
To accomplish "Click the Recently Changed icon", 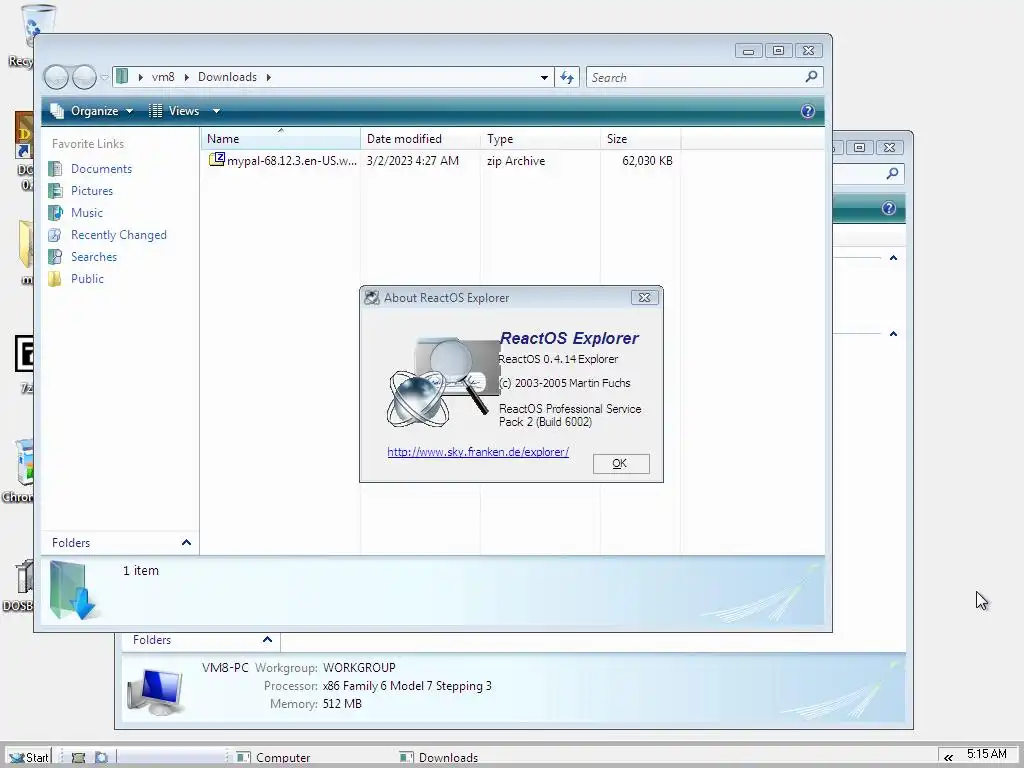I will click(56, 235).
